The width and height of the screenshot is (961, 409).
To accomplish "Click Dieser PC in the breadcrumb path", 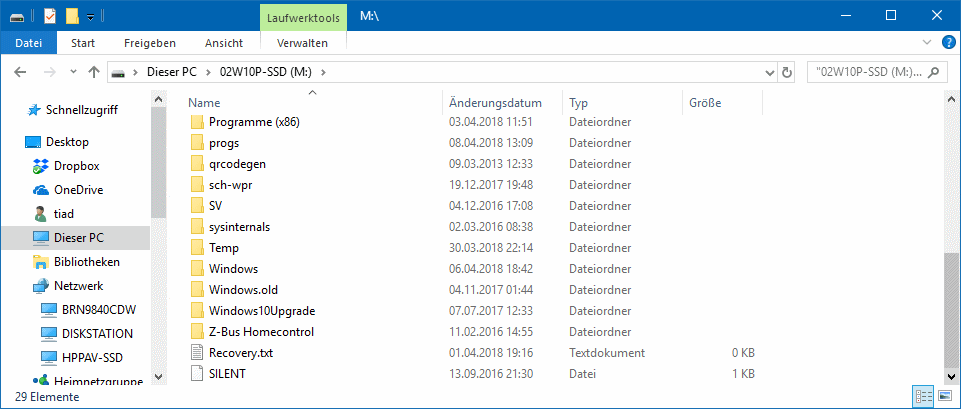I will [170, 72].
